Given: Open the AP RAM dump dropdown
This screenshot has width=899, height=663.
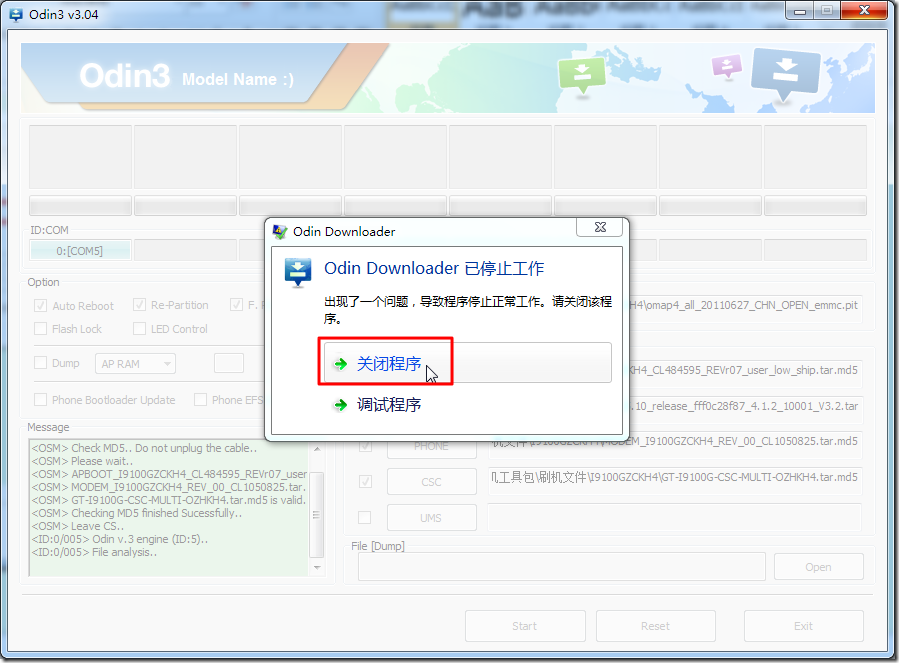Looking at the screenshot, I should click(x=135, y=364).
